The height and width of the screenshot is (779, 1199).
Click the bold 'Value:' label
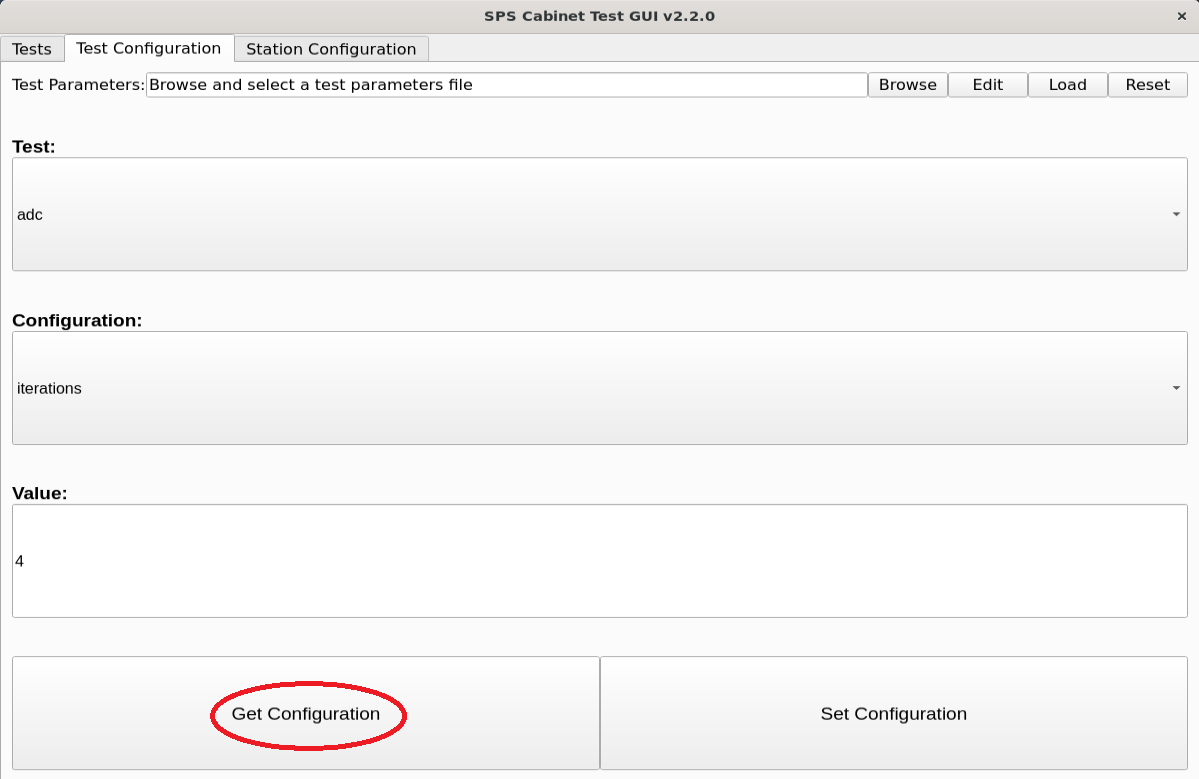(x=39, y=493)
